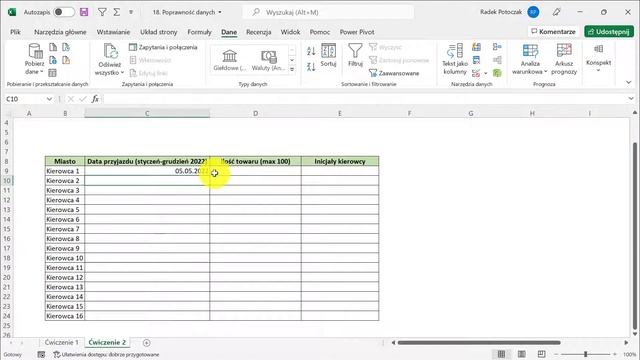Click into the formula bar field
Viewport: 640px width, 360px height.
pos(364,99)
